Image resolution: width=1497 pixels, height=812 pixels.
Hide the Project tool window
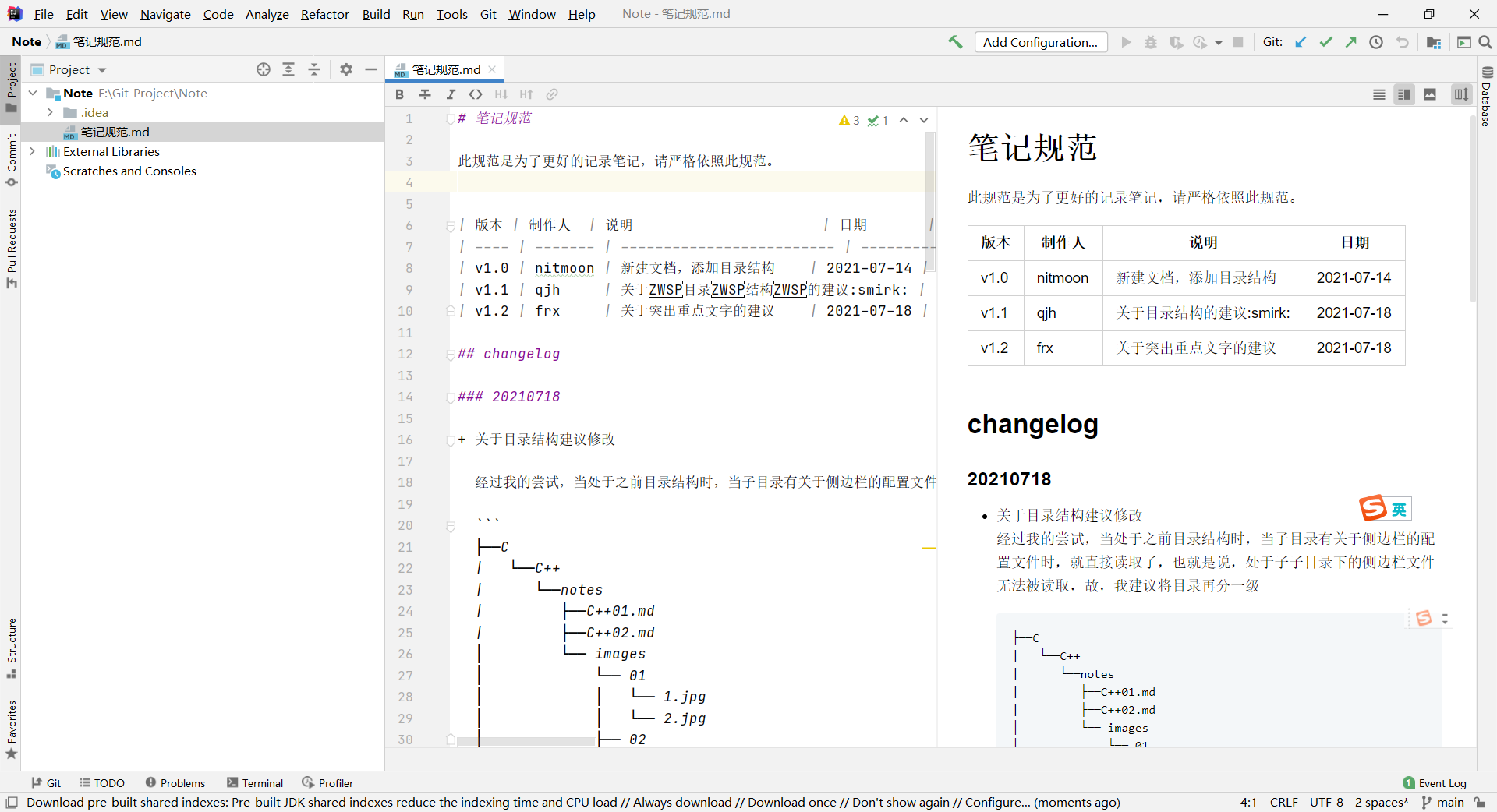[371, 69]
